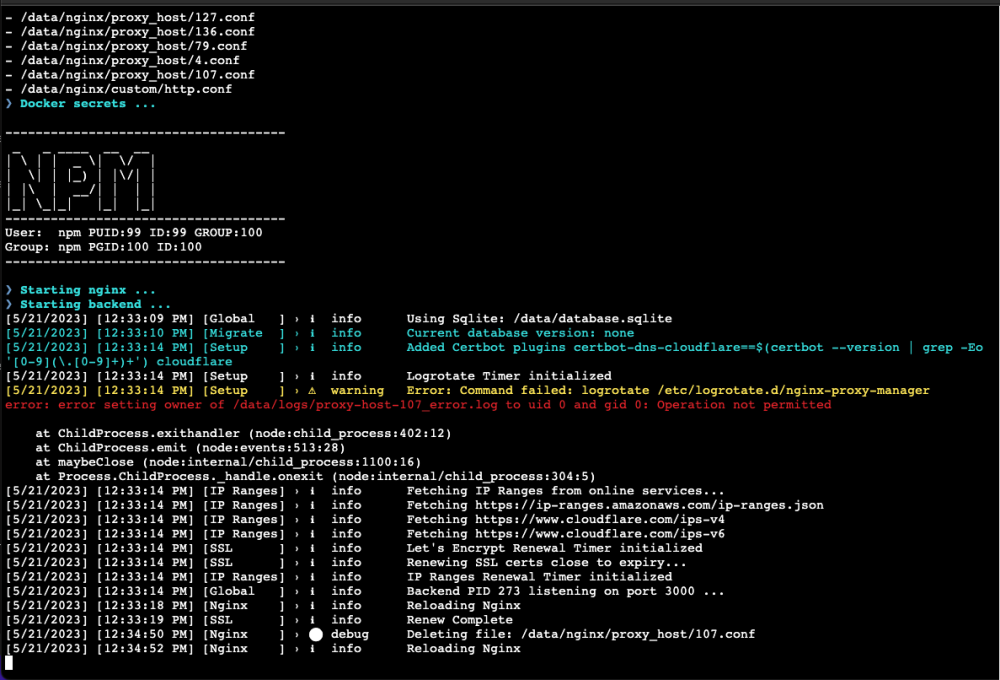Click the warning triangle icon in Setup line
Screen dimensions: 1000x680
[312, 390]
